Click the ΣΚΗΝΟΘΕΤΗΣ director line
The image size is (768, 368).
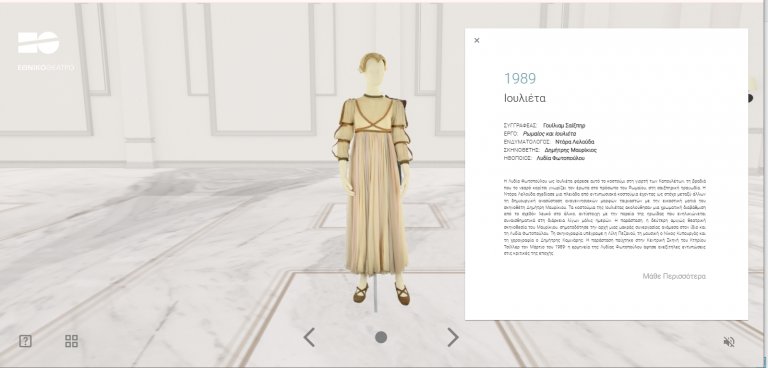pos(550,150)
